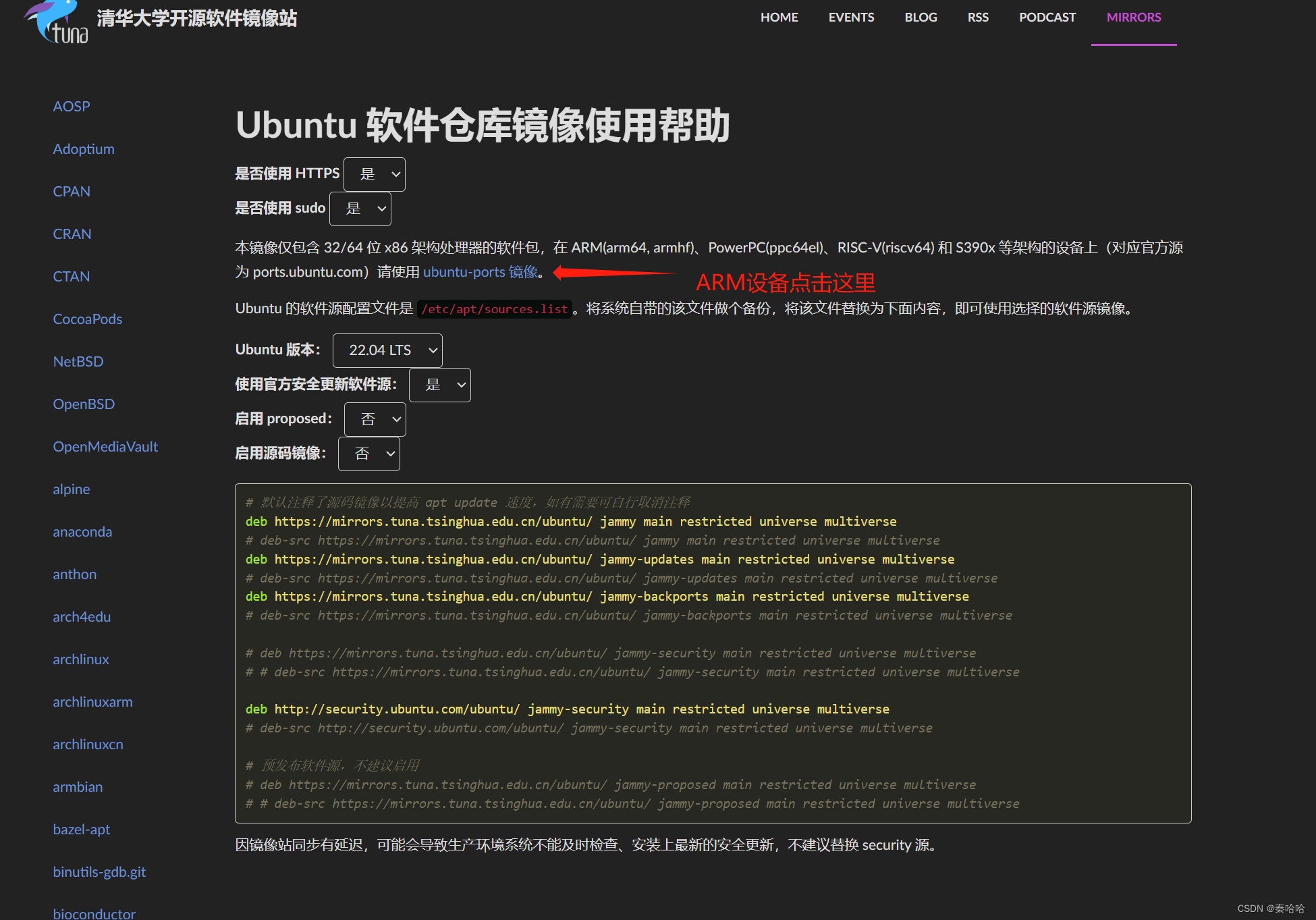Open the PODCAST page
This screenshot has height=920, width=1316.
(1047, 18)
